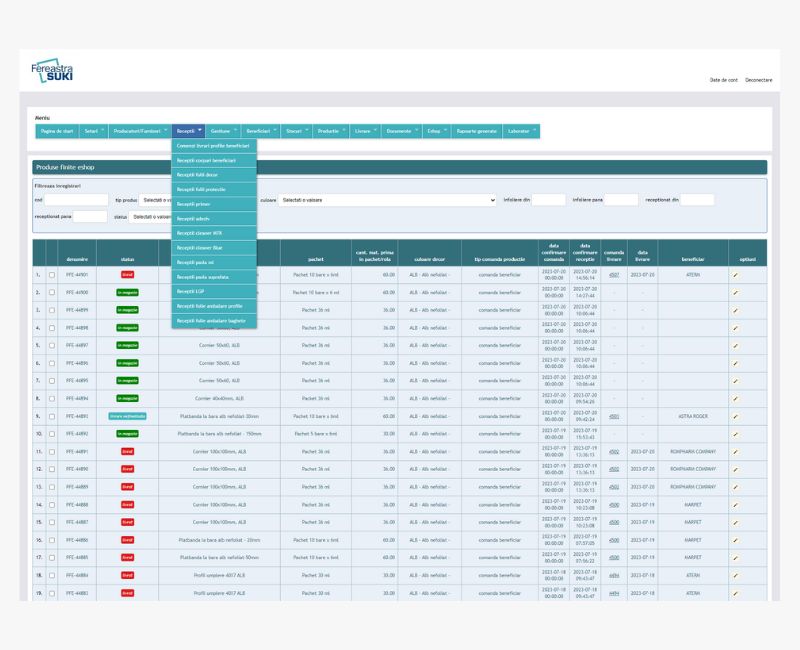Image resolution: width=800 pixels, height=650 pixels.
Task: Tick the checkbox for row PFE-44901
Action: coord(52,273)
